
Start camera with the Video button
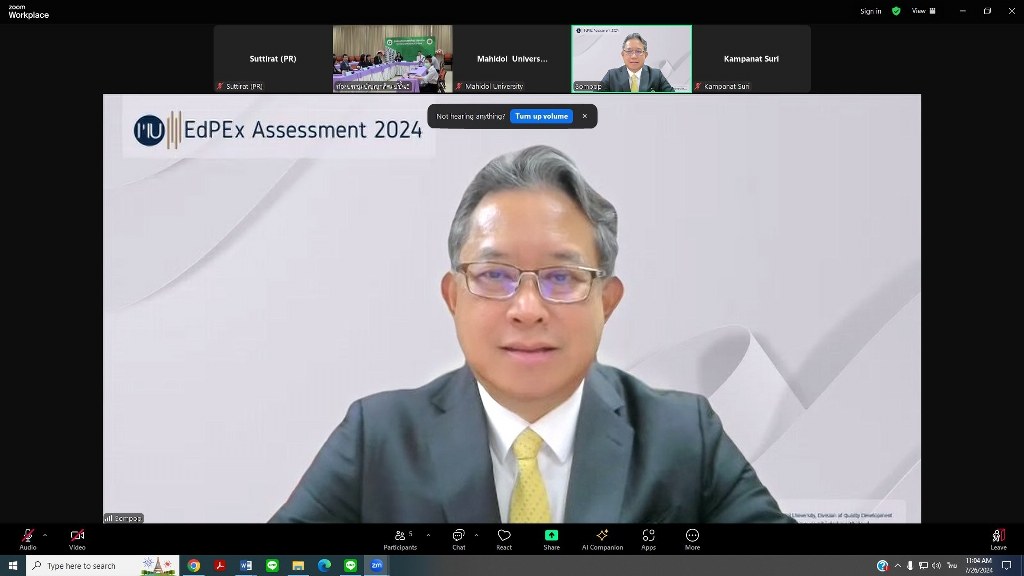click(77, 539)
